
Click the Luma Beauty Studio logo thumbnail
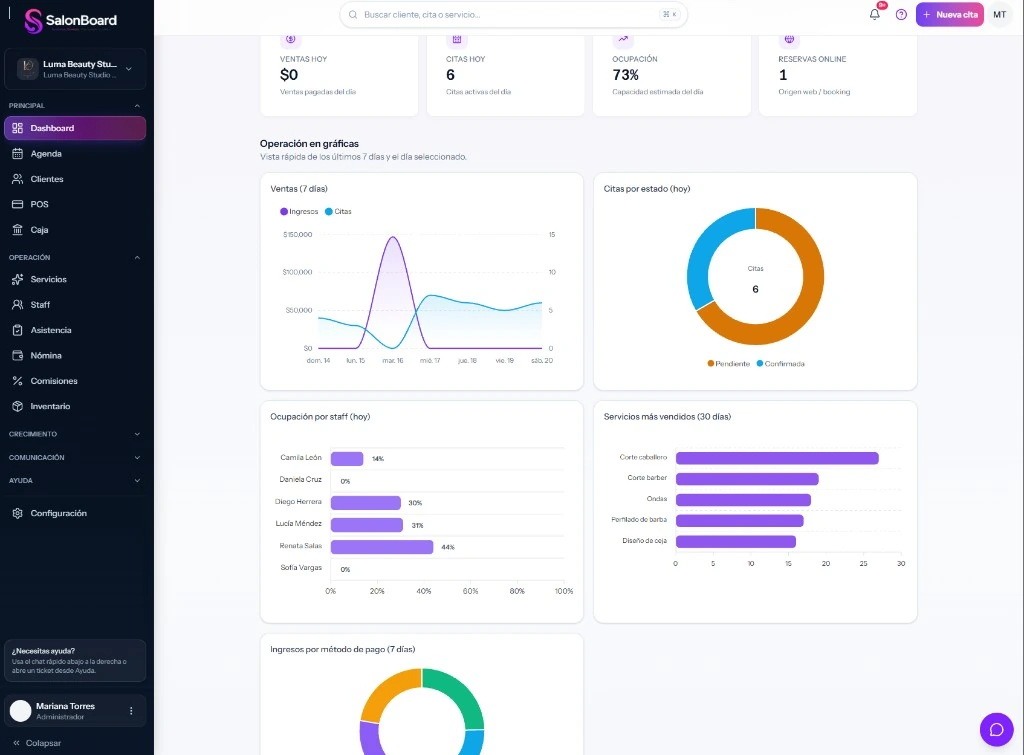coord(27,69)
